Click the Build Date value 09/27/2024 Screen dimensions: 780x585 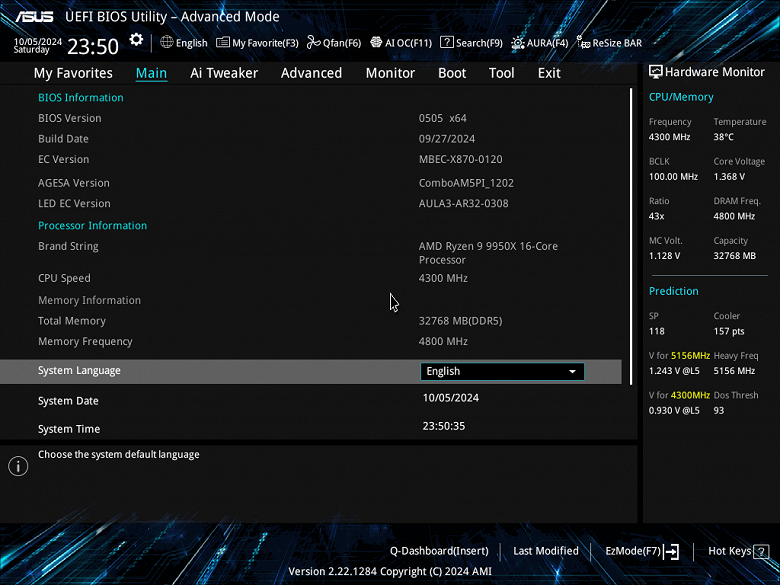coord(447,139)
